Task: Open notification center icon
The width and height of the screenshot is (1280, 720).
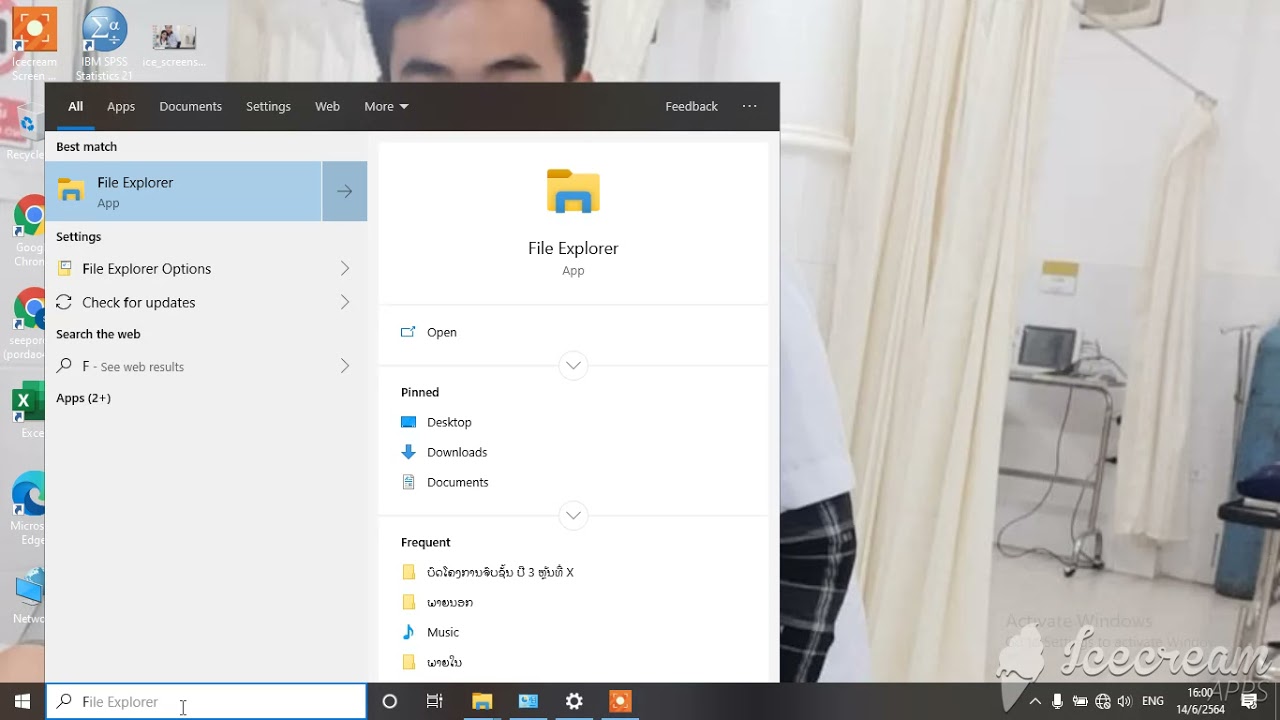Action: [1249, 701]
